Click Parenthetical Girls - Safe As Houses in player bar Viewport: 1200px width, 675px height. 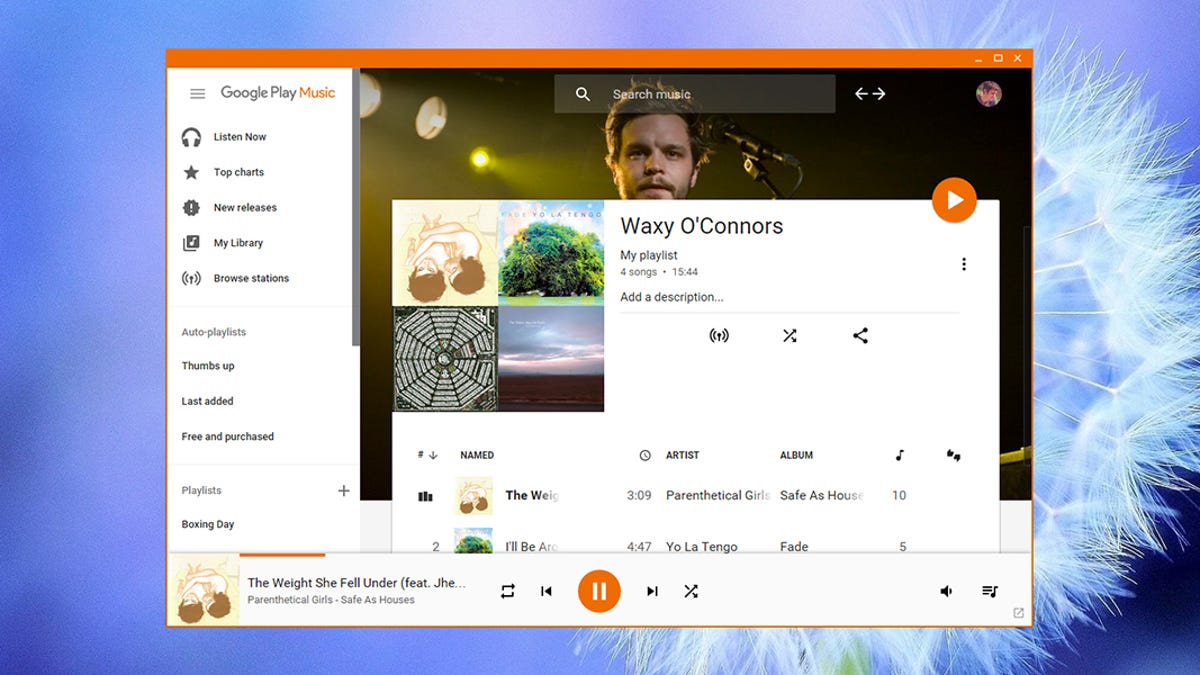point(331,600)
